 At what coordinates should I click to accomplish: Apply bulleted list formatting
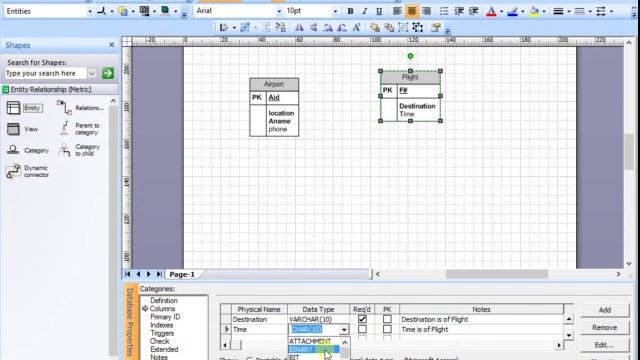(x=444, y=11)
